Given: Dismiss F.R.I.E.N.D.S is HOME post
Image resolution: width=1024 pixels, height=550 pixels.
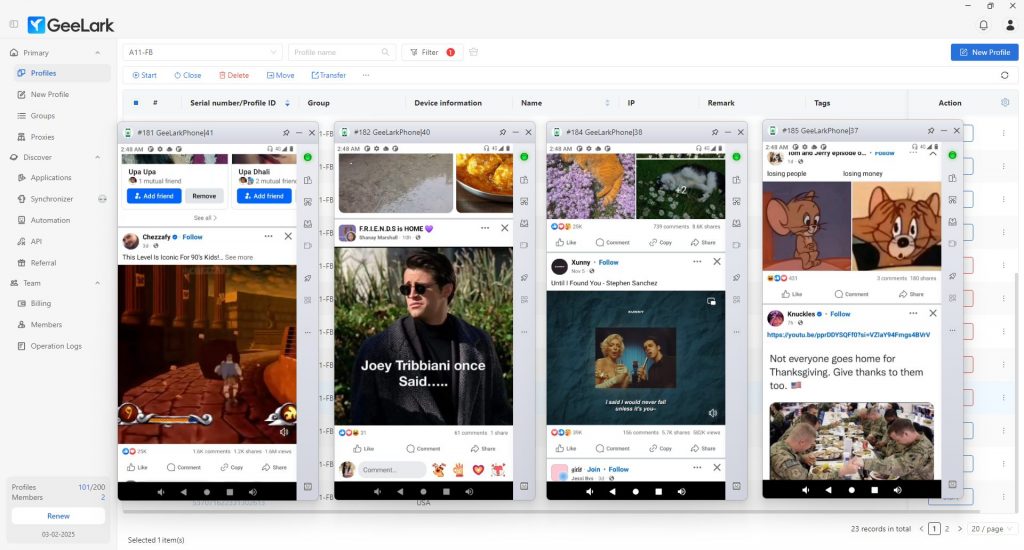Looking at the screenshot, I should [504, 228].
